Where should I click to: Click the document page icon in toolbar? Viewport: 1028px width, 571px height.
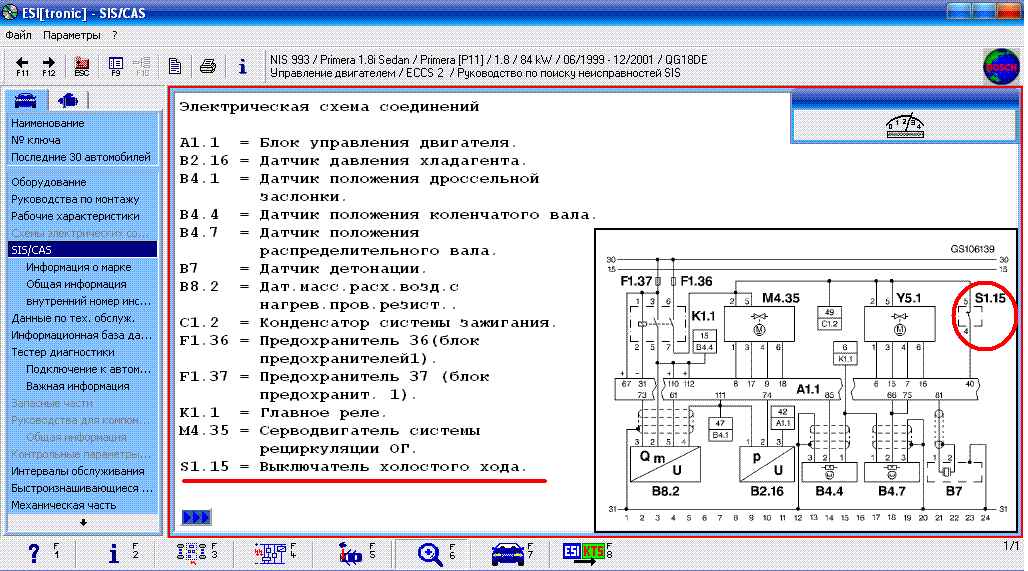point(174,66)
